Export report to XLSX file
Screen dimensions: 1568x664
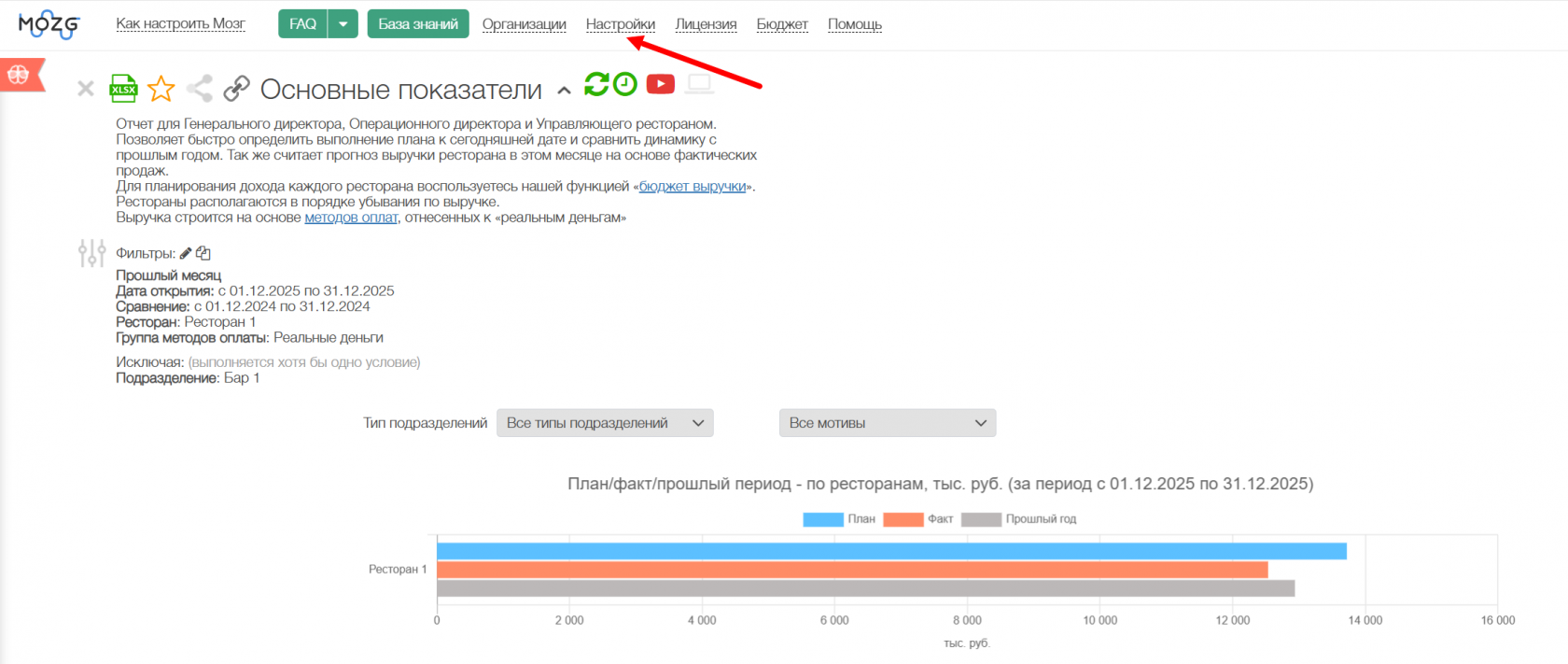pyautogui.click(x=123, y=88)
